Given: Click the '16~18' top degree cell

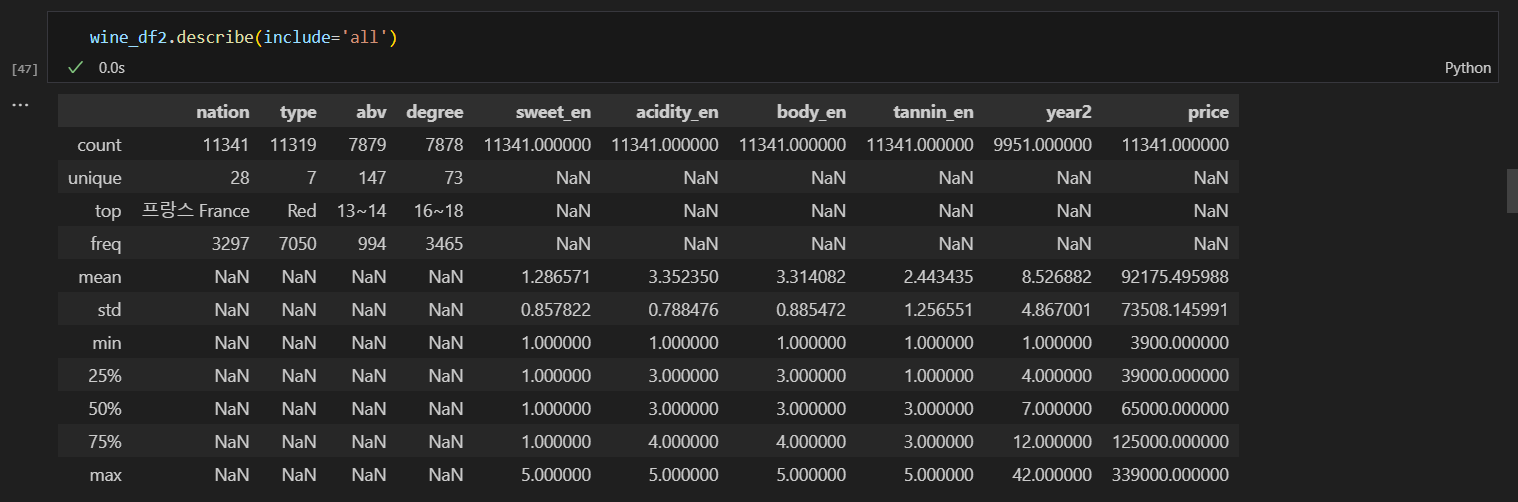Looking at the screenshot, I should [x=439, y=211].
